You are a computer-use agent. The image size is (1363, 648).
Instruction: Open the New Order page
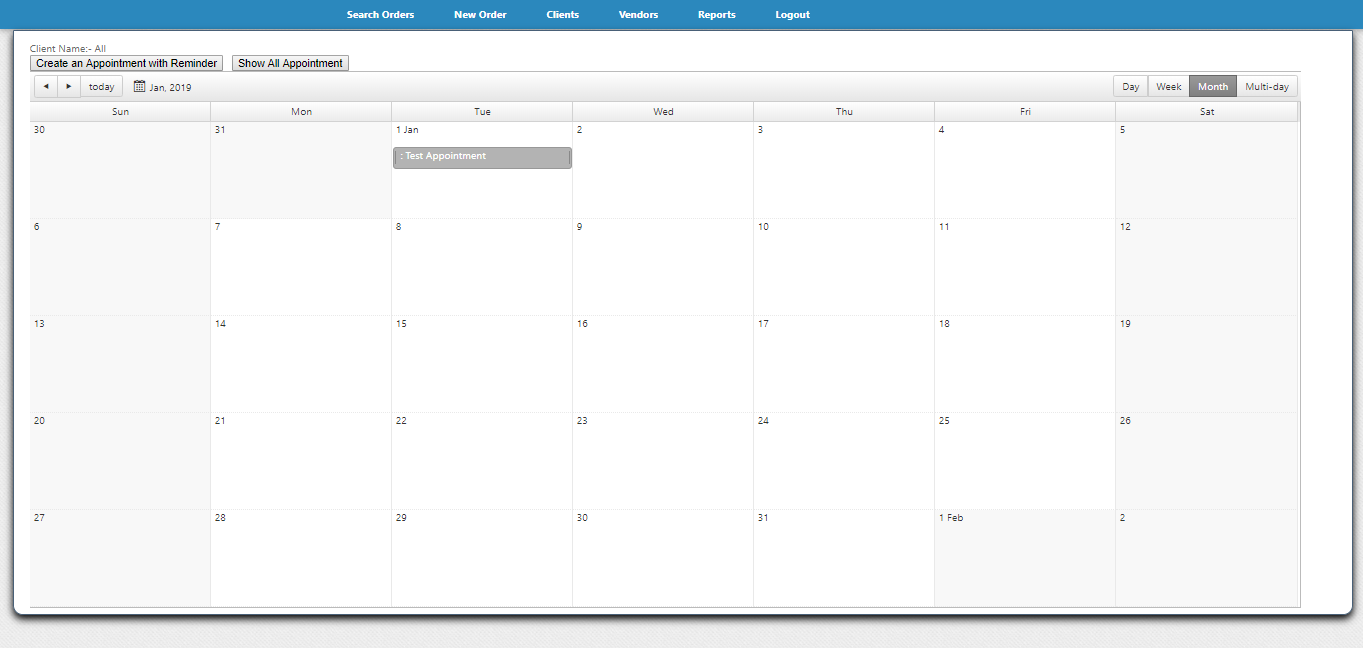tap(480, 15)
